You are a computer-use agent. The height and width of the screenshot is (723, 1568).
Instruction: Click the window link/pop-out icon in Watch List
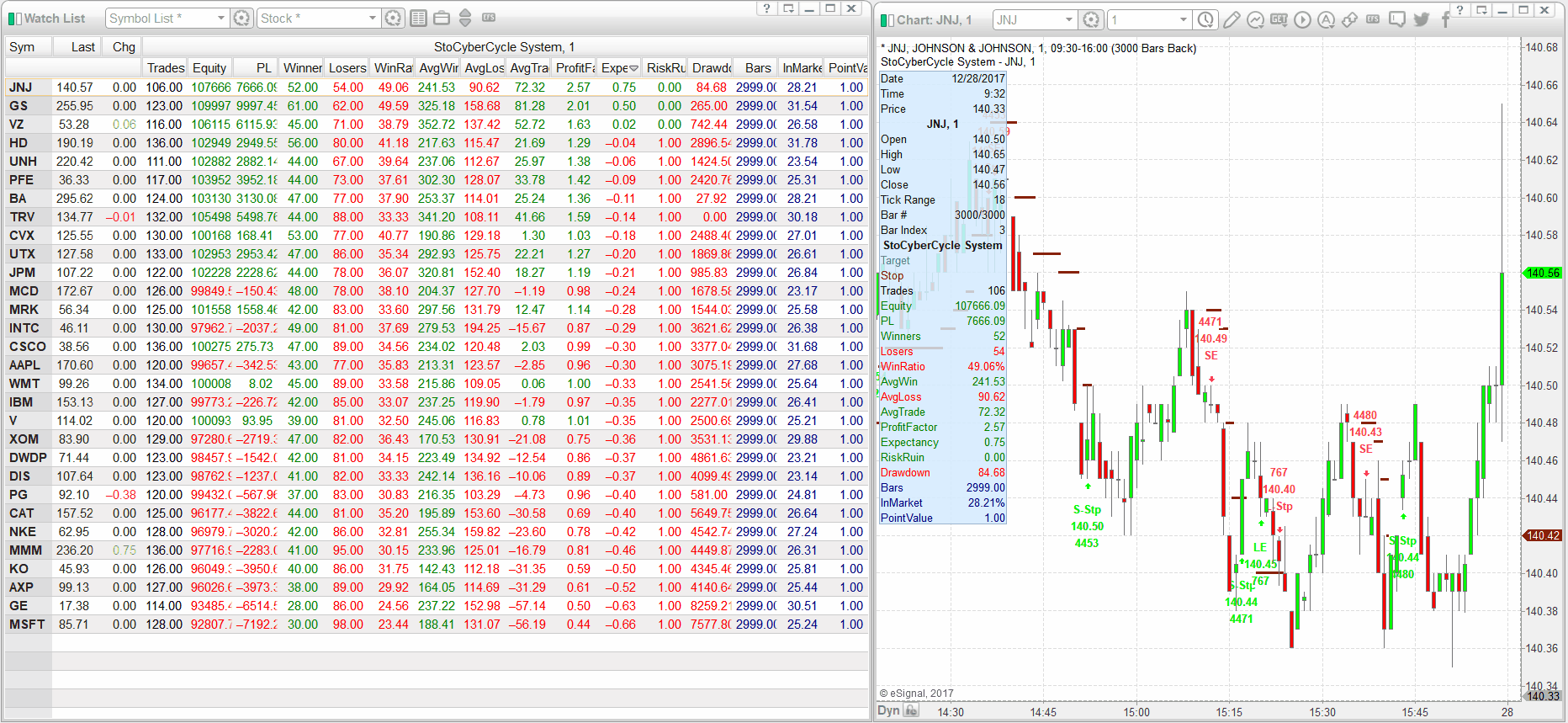(788, 8)
